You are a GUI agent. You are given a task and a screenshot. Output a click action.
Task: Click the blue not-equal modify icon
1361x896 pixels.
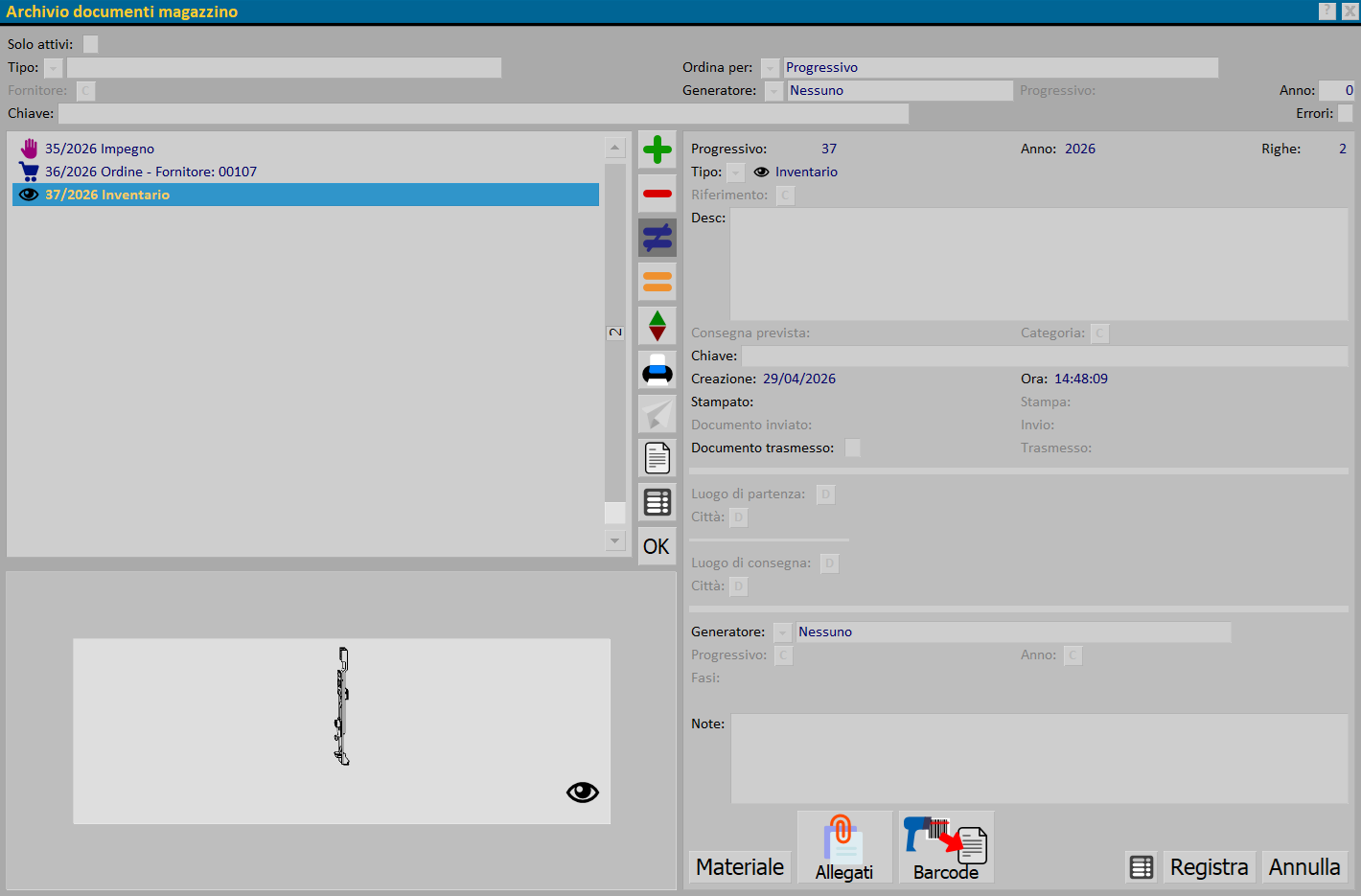coord(657,238)
